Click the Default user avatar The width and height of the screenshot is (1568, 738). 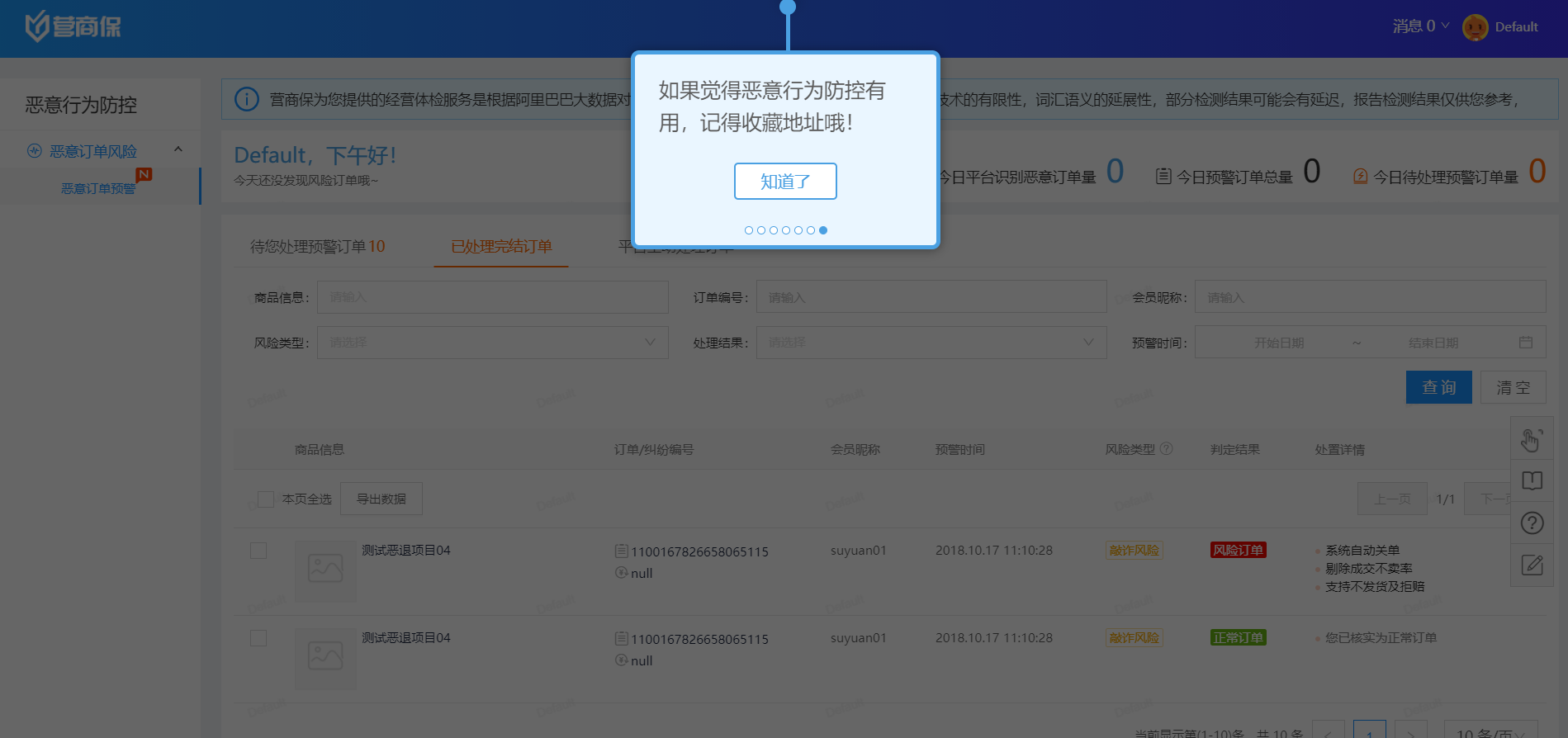(1475, 27)
